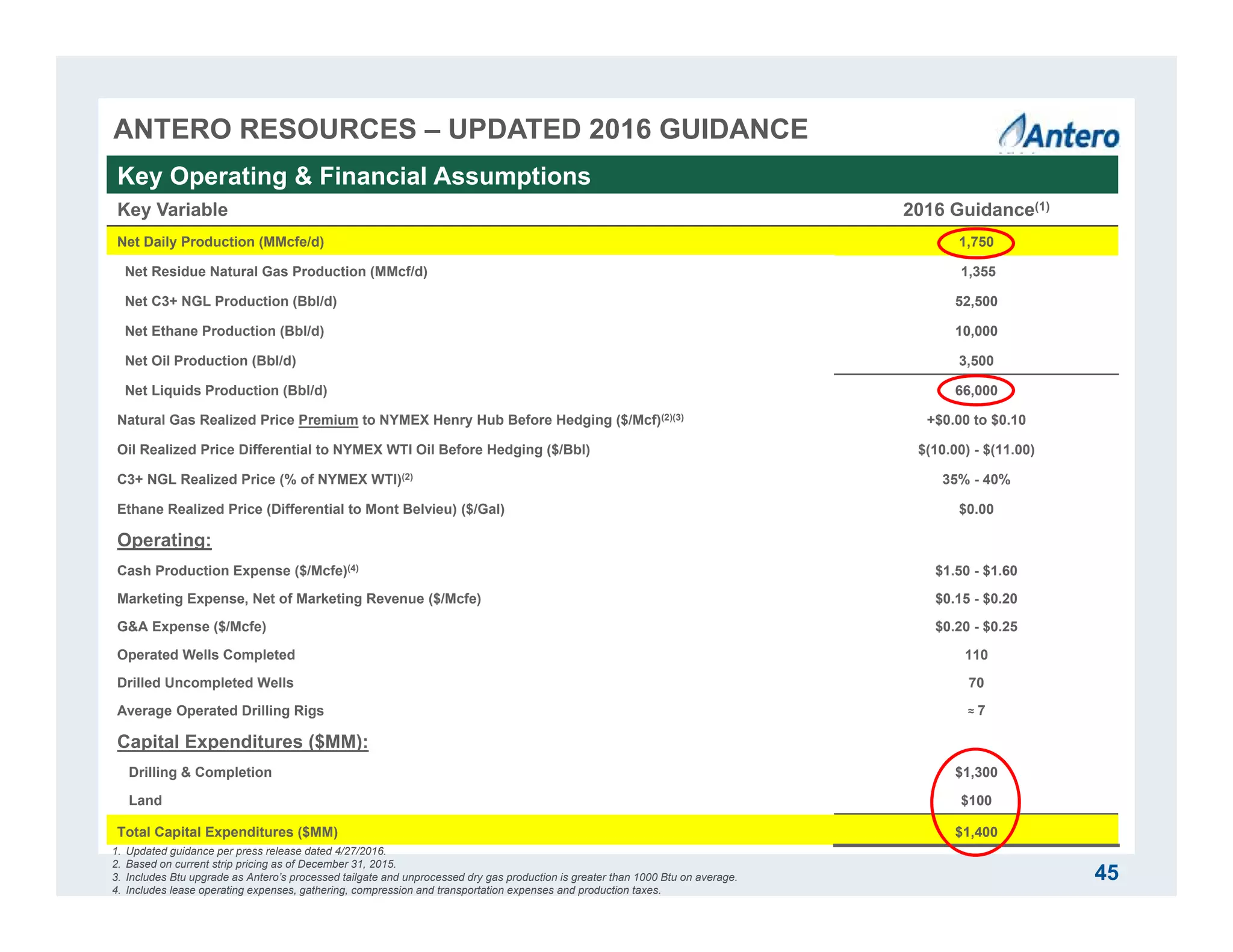The width and height of the screenshot is (1233, 952).
Task: Click the '$0.15 - $0.20' value
Action: 976,599
